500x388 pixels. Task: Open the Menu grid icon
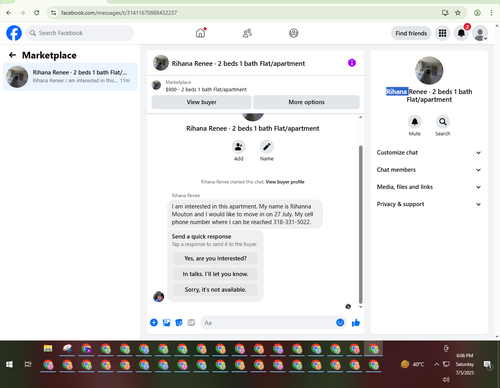442,33
